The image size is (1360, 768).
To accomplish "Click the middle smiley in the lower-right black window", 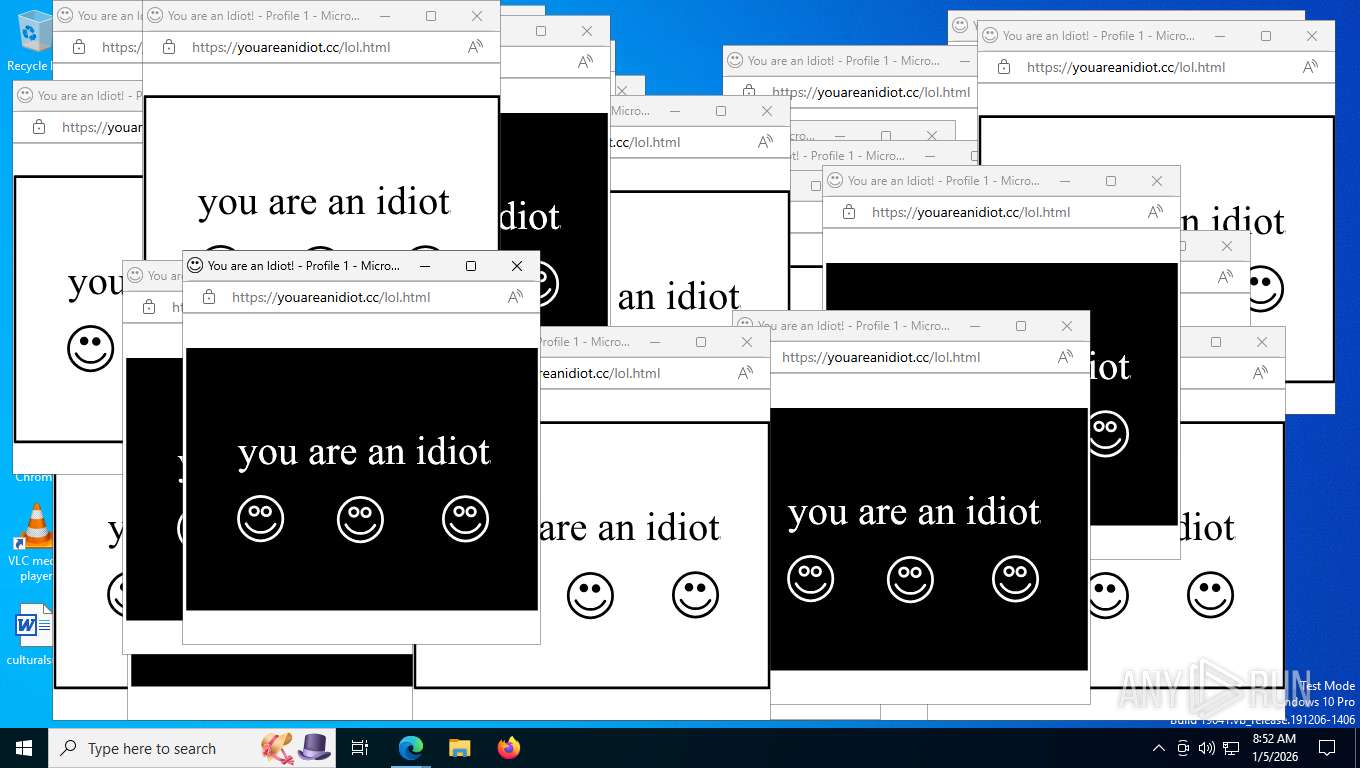I will [x=911, y=579].
